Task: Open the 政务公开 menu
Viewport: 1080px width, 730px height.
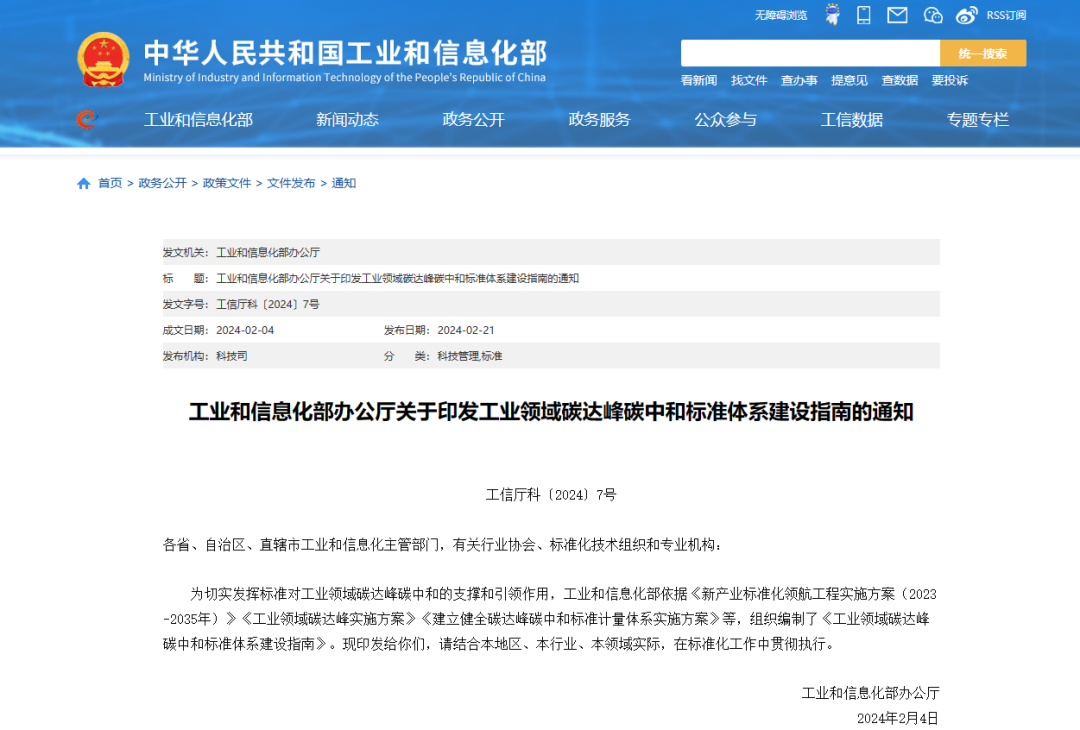Action: point(472,119)
